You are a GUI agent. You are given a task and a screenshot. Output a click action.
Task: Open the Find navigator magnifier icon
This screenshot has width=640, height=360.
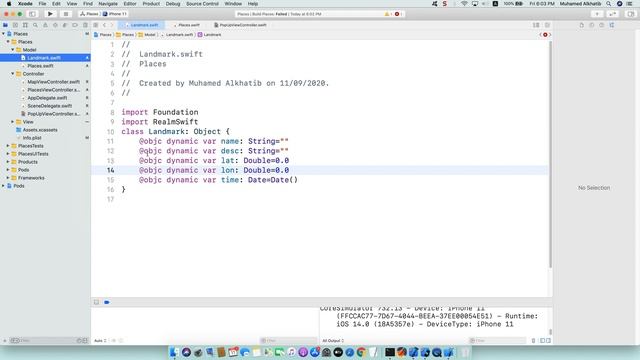click(x=35, y=25)
